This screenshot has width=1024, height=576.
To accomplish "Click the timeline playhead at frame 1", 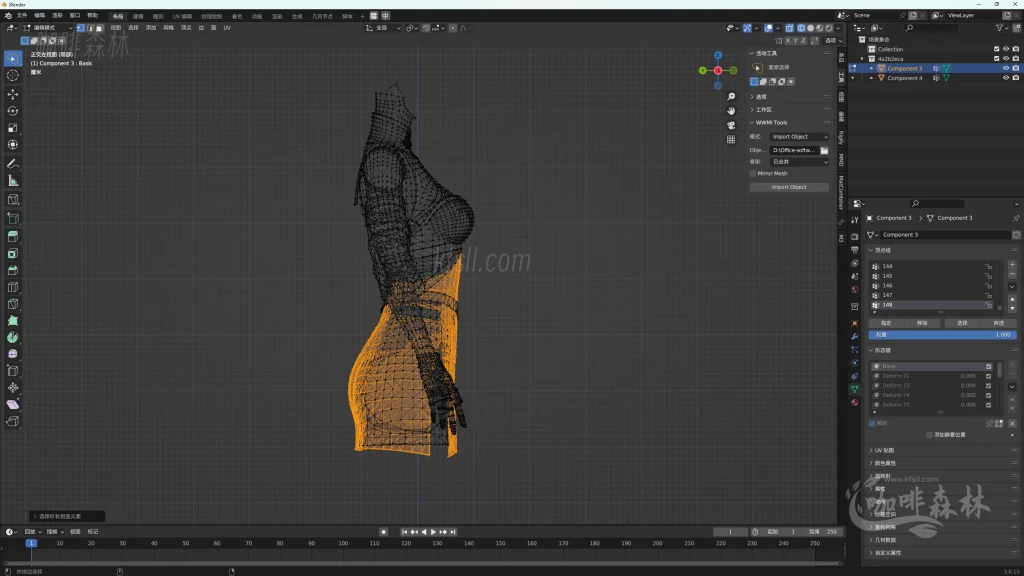I will click(31, 543).
